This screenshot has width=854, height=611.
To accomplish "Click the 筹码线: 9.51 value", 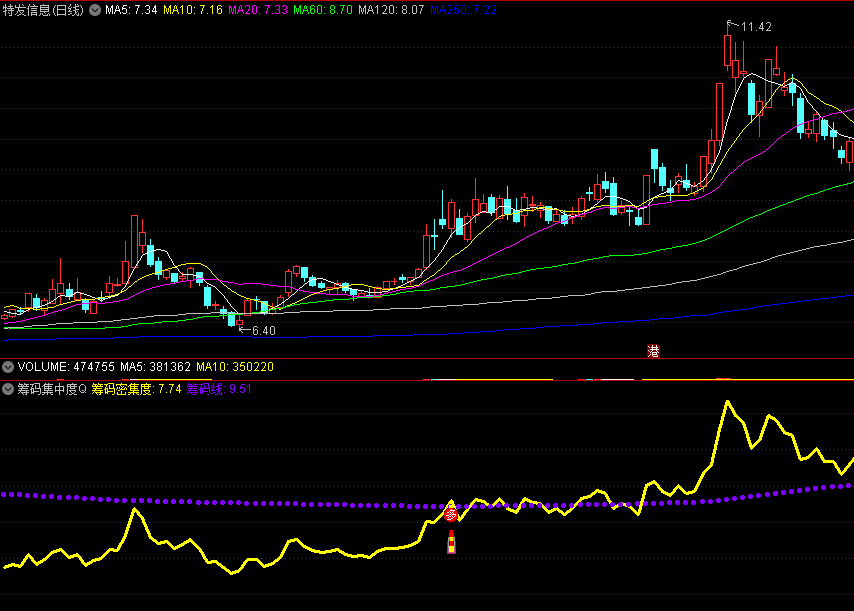I will click(x=219, y=389).
